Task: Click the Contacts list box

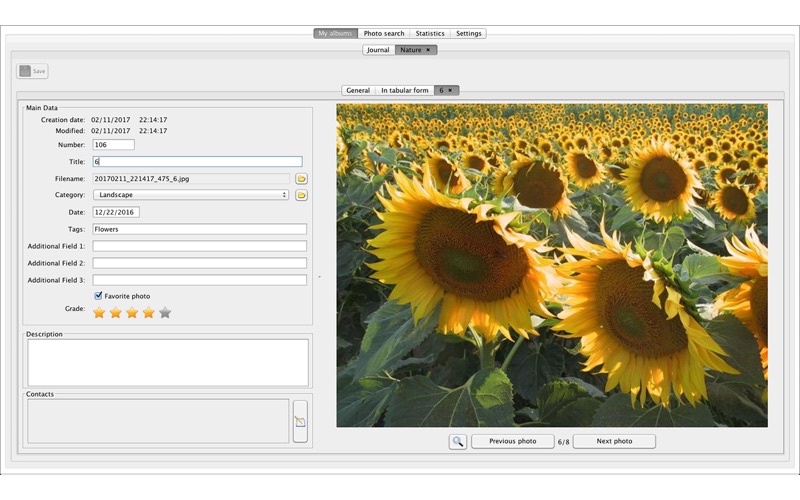Action: pyautogui.click(x=158, y=421)
